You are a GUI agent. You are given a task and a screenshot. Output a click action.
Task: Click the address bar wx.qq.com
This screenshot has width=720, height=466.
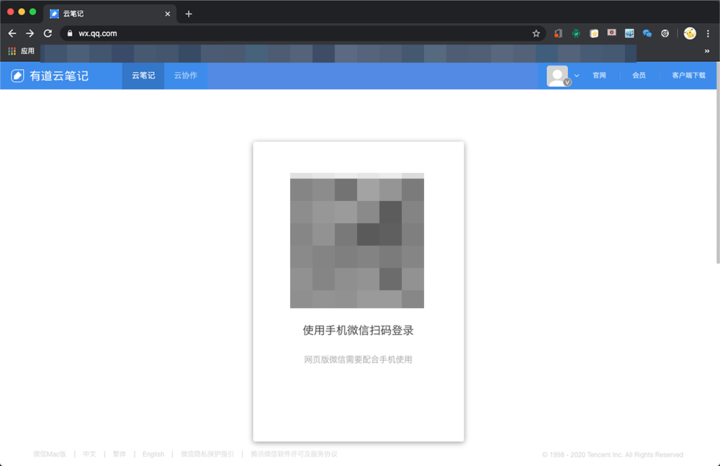[x=301, y=34]
